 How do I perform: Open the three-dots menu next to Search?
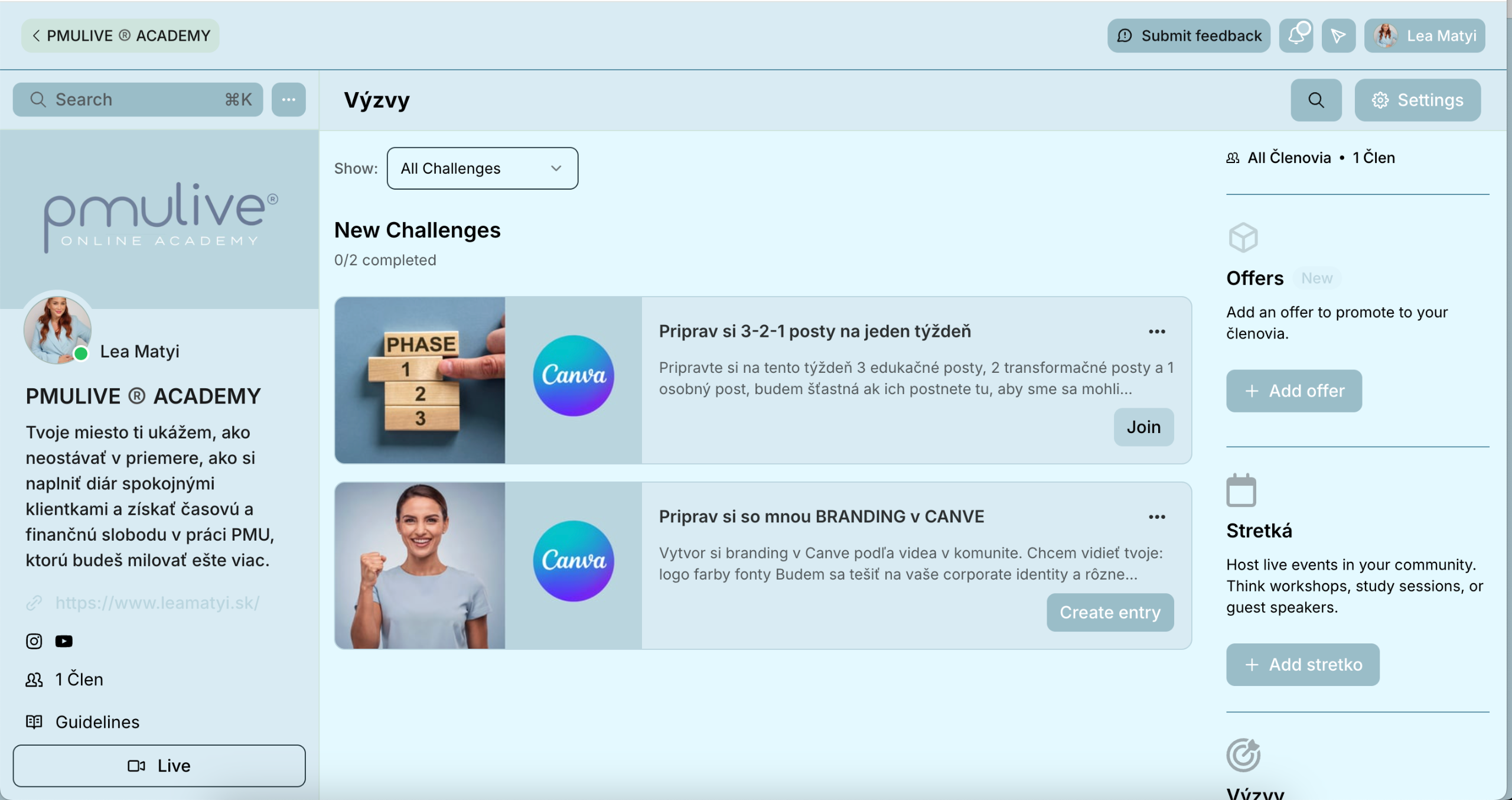pos(288,99)
